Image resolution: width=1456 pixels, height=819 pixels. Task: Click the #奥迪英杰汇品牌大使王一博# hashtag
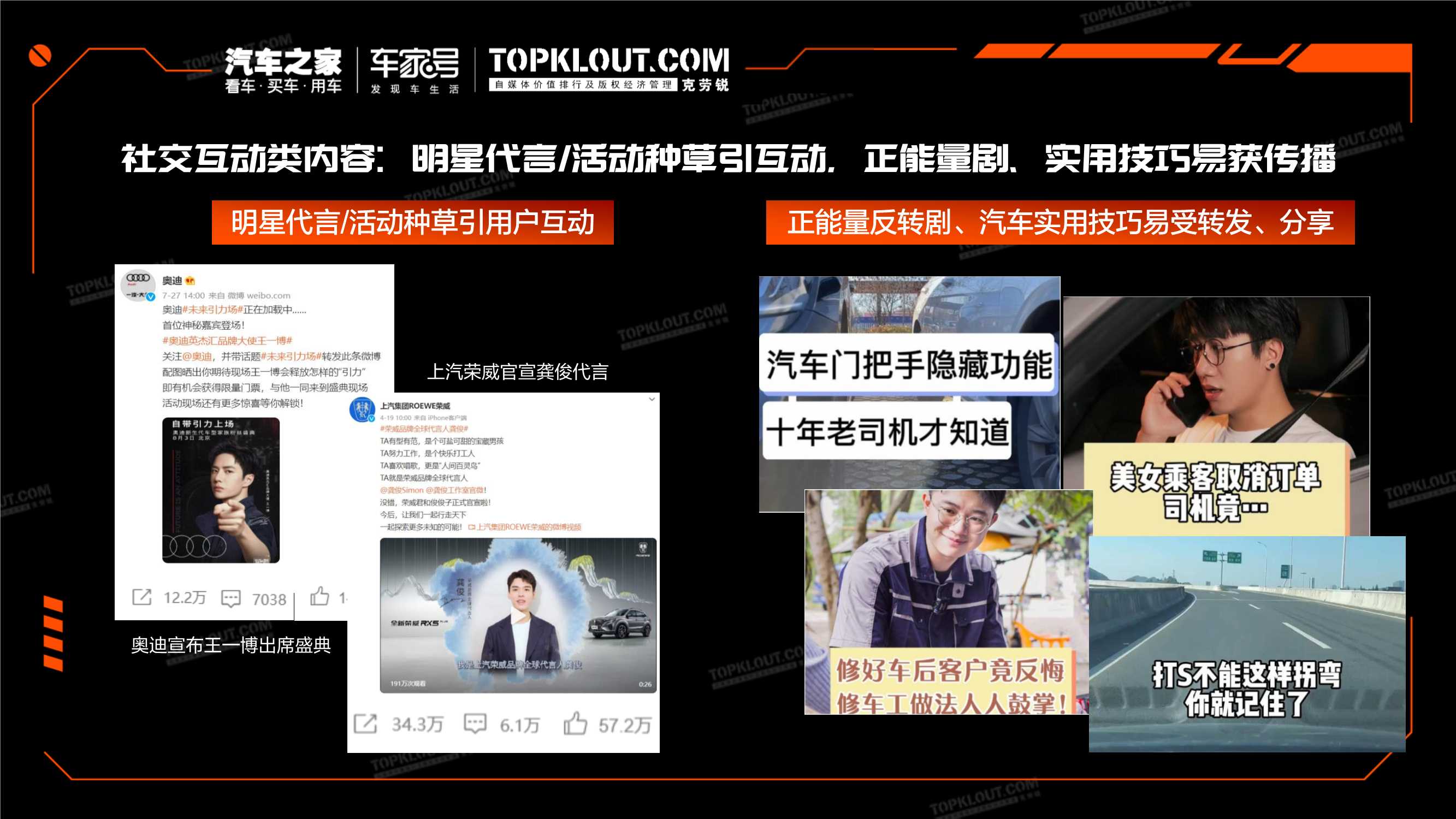tap(227, 341)
